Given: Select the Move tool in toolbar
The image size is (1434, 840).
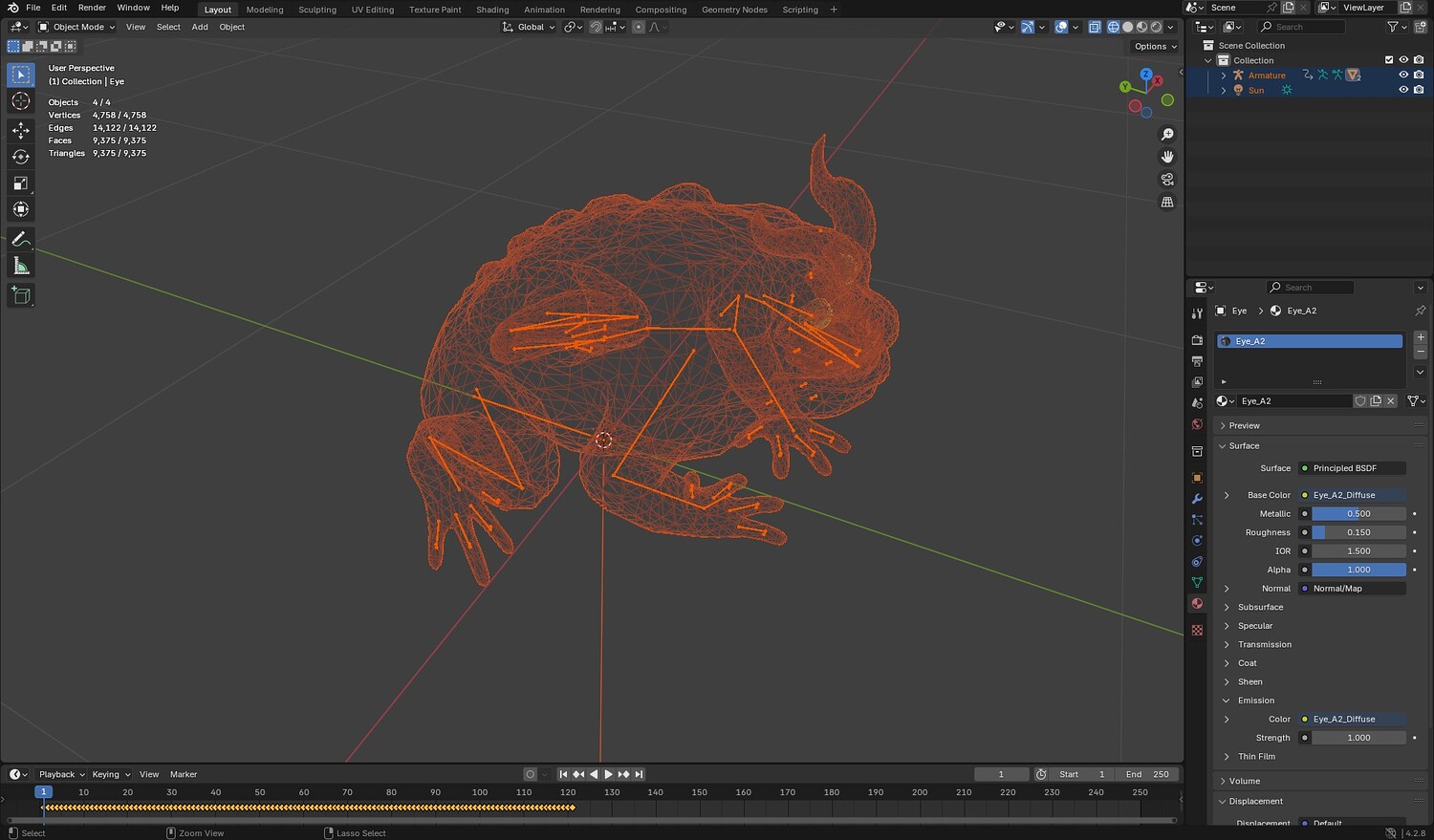Looking at the screenshot, I should (21, 130).
